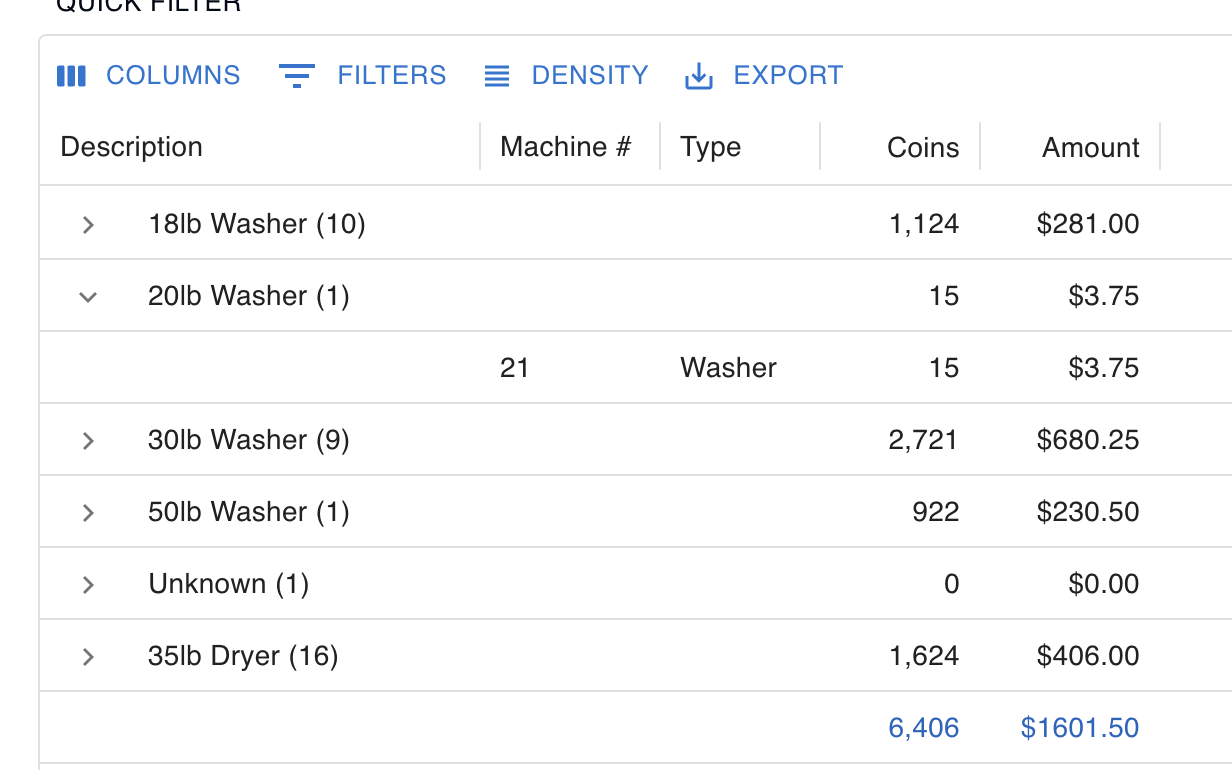Click the Filters funnel icon
The image size is (1232, 770).
(296, 76)
